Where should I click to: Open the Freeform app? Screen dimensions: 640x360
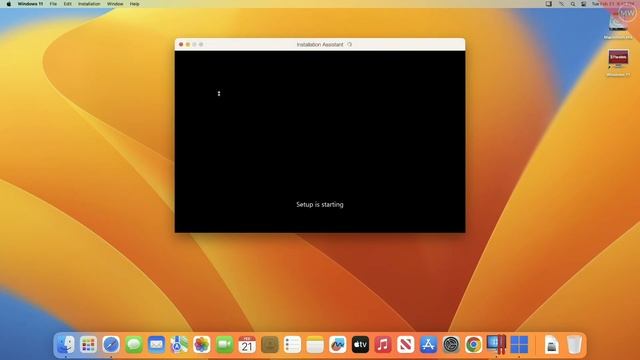tap(338, 345)
